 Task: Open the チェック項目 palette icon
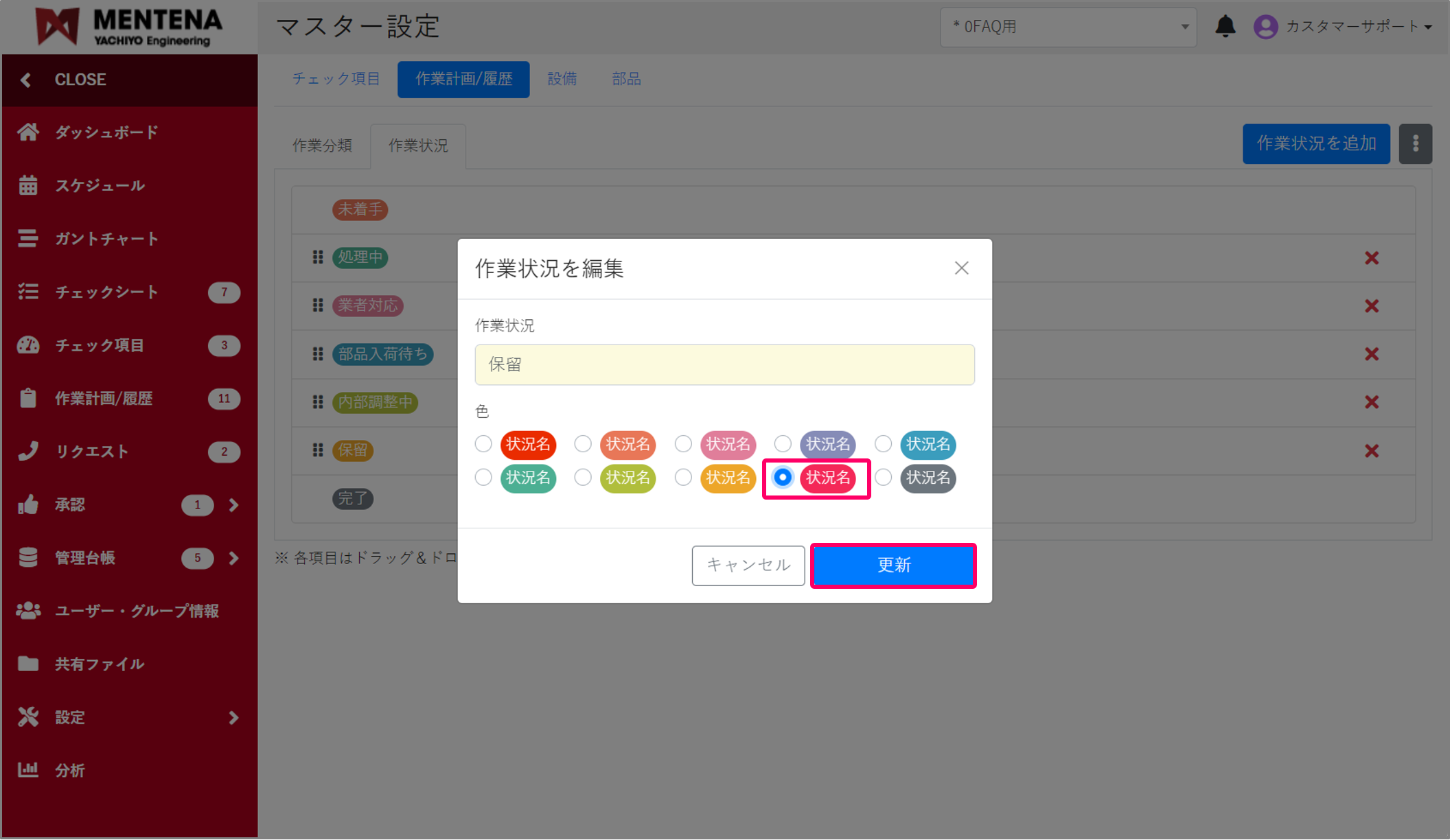(28, 345)
